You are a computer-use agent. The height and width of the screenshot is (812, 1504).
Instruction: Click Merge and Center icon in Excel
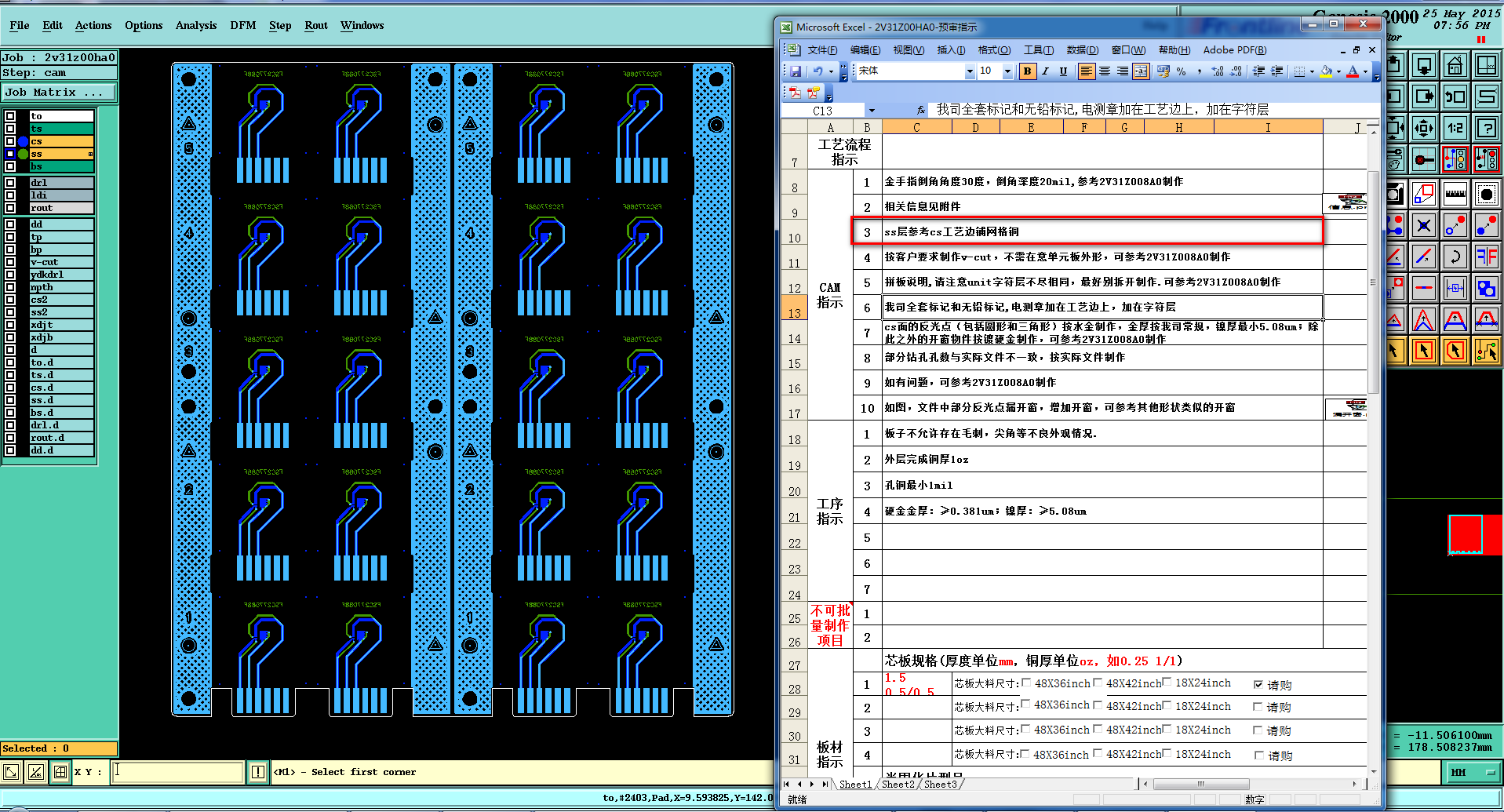tap(1141, 71)
